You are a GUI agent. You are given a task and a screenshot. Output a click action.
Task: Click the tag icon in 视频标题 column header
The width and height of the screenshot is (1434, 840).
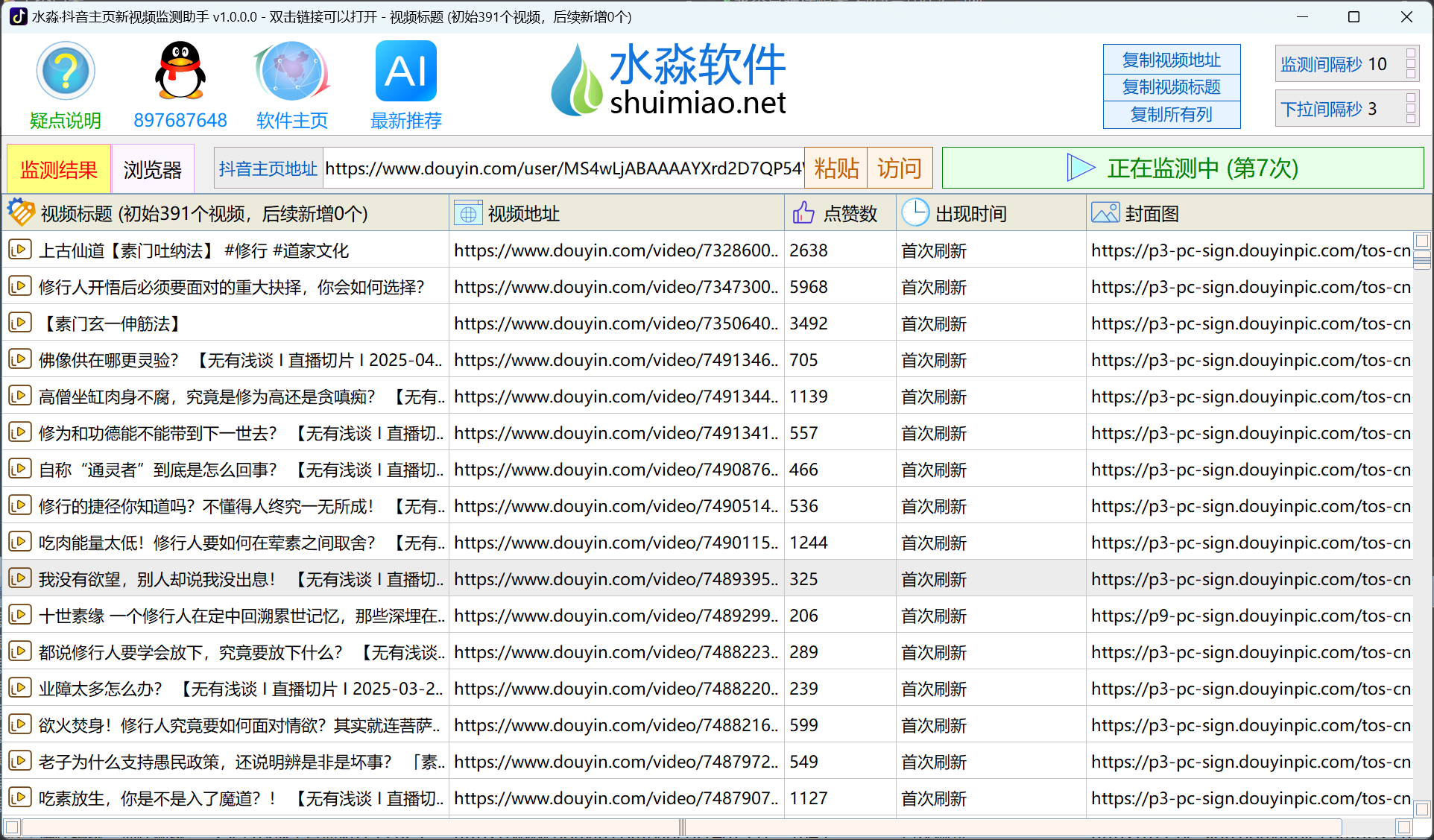click(21, 213)
